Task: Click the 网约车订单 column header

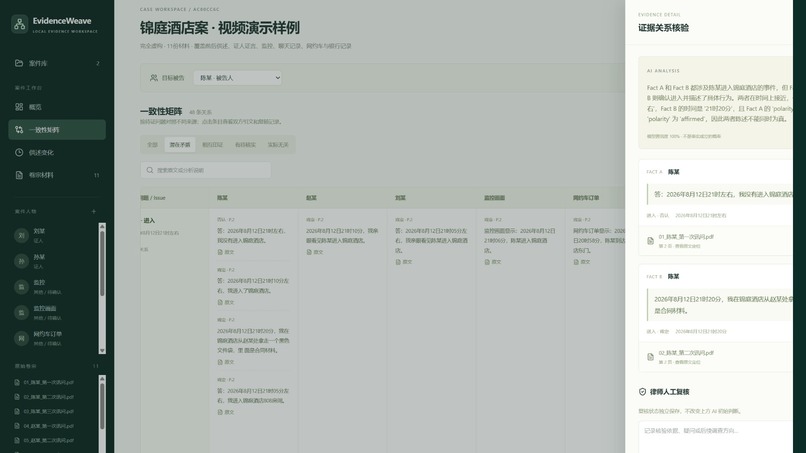Action: tap(586, 198)
